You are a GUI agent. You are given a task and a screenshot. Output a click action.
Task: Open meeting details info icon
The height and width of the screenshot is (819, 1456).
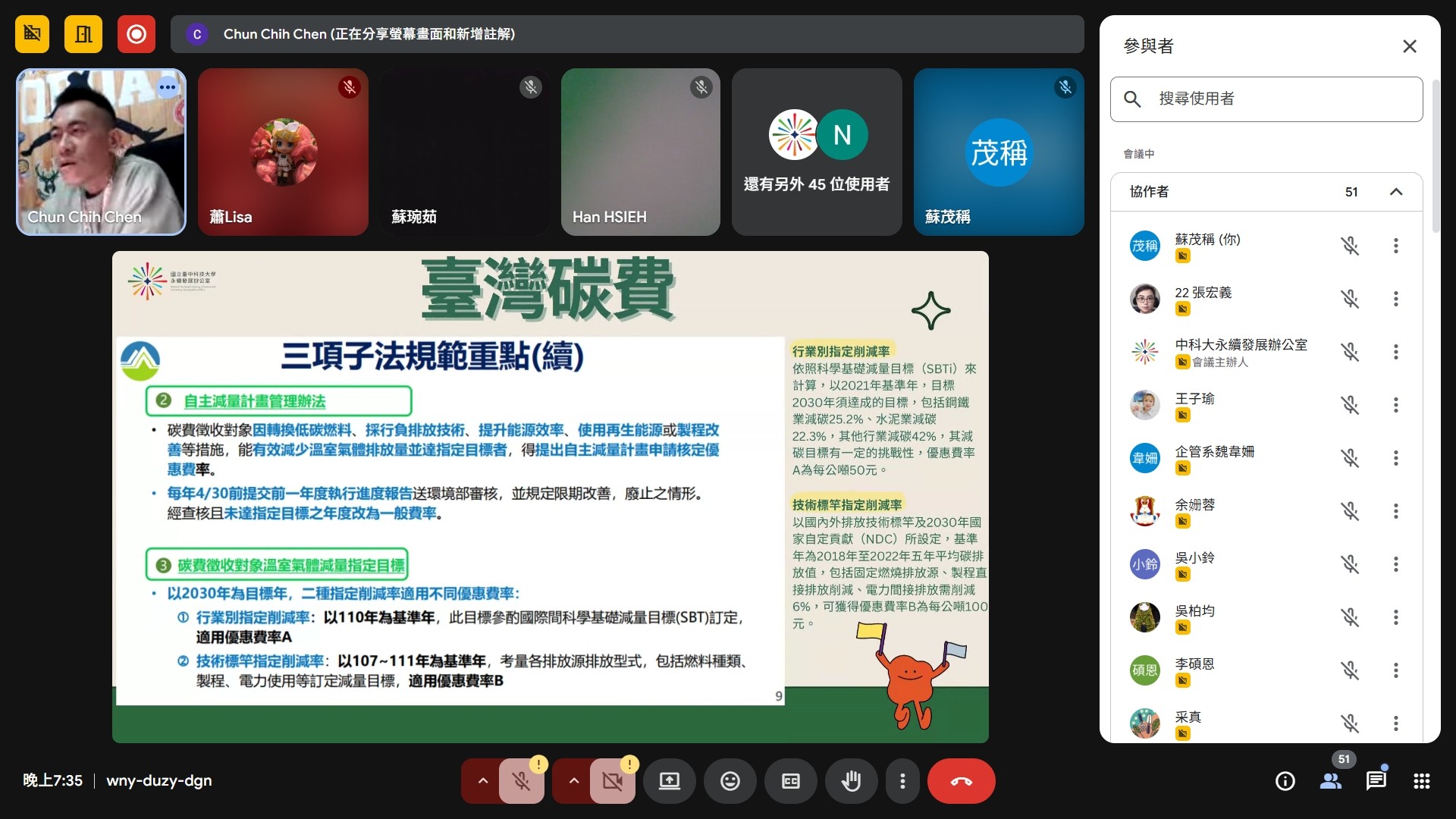pos(1285,781)
